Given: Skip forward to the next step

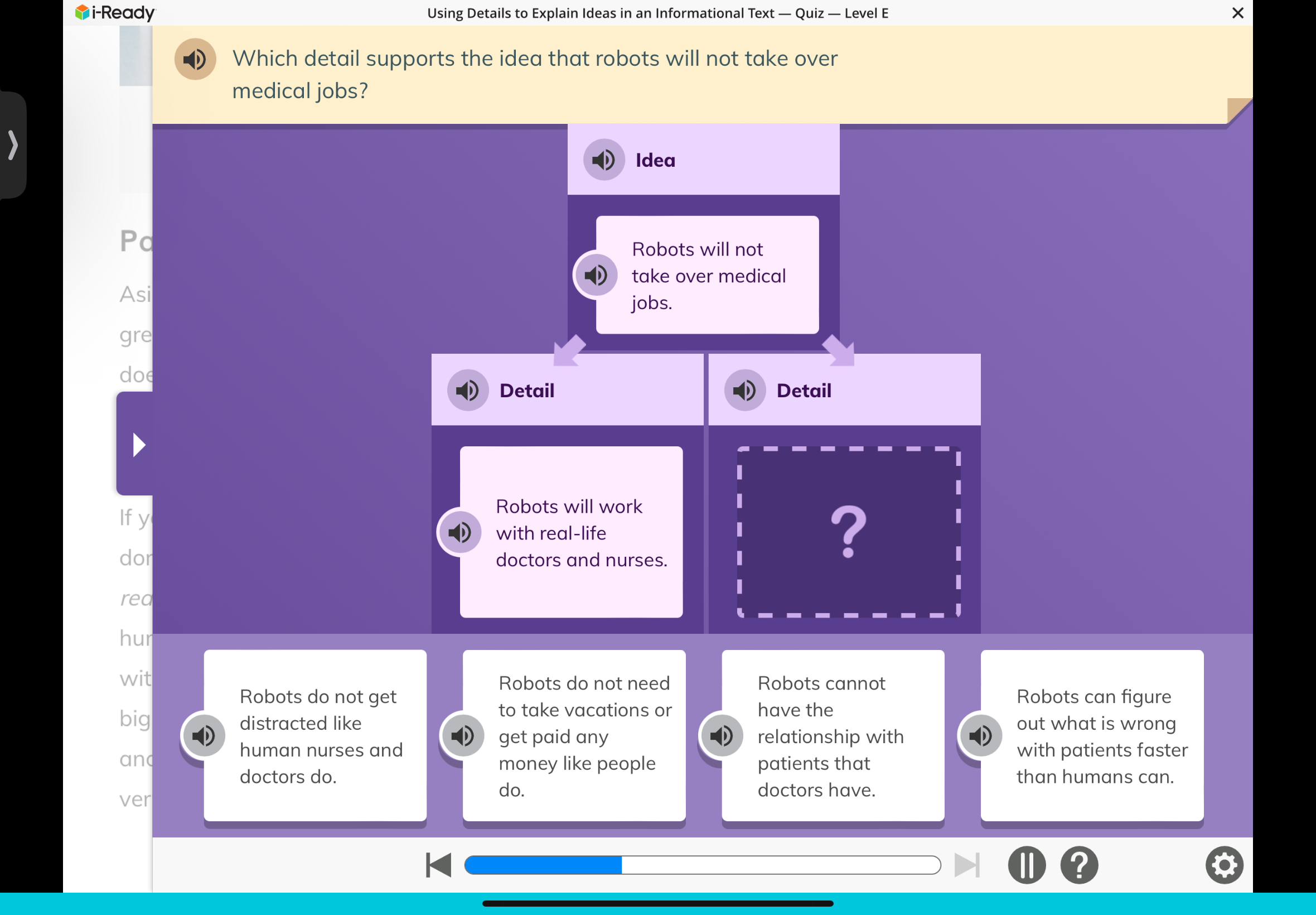Looking at the screenshot, I should coord(967,865).
